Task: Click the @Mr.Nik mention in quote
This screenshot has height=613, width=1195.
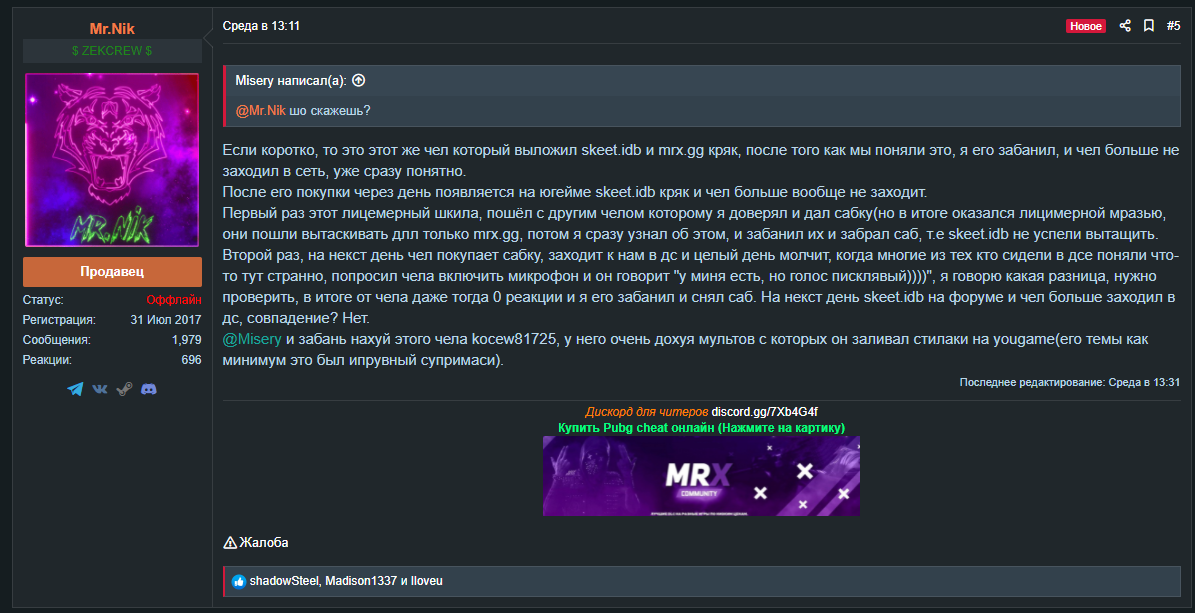Action: (x=261, y=111)
